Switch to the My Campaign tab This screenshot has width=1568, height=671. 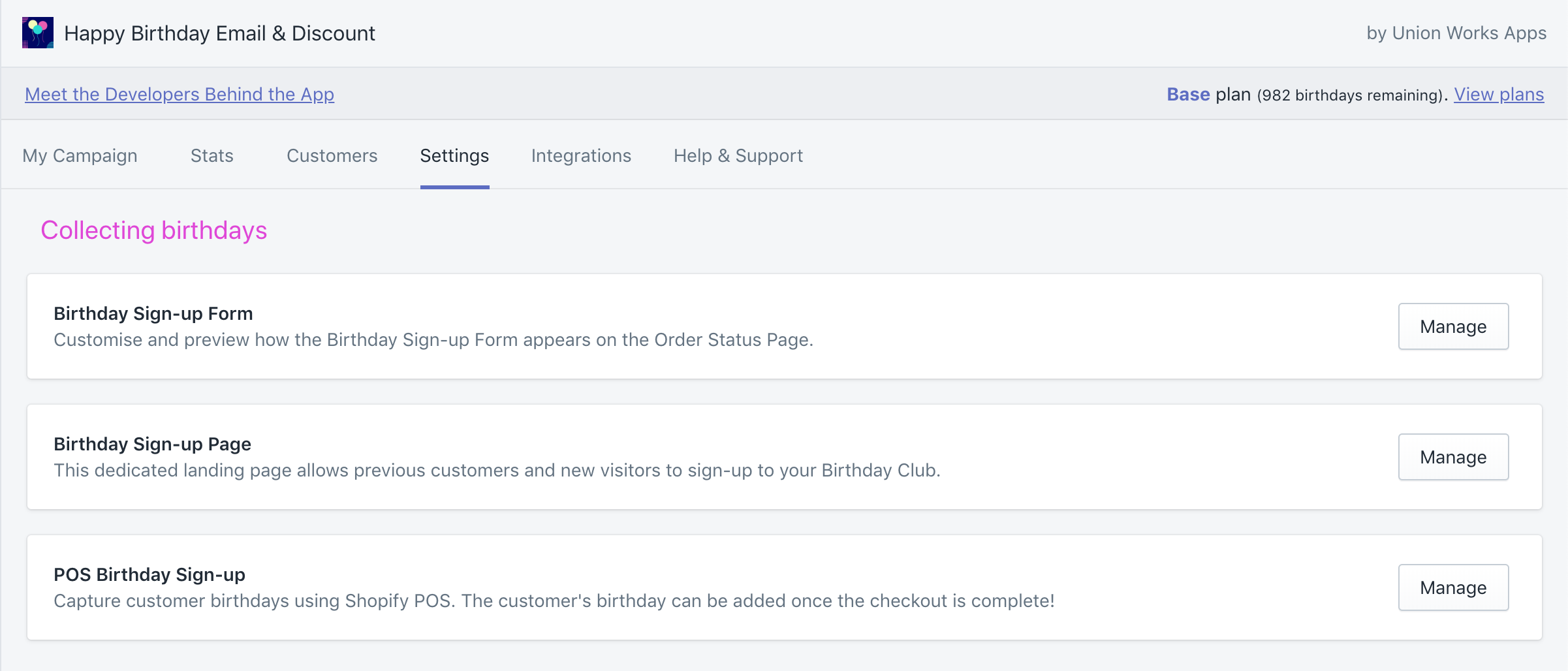(80, 155)
